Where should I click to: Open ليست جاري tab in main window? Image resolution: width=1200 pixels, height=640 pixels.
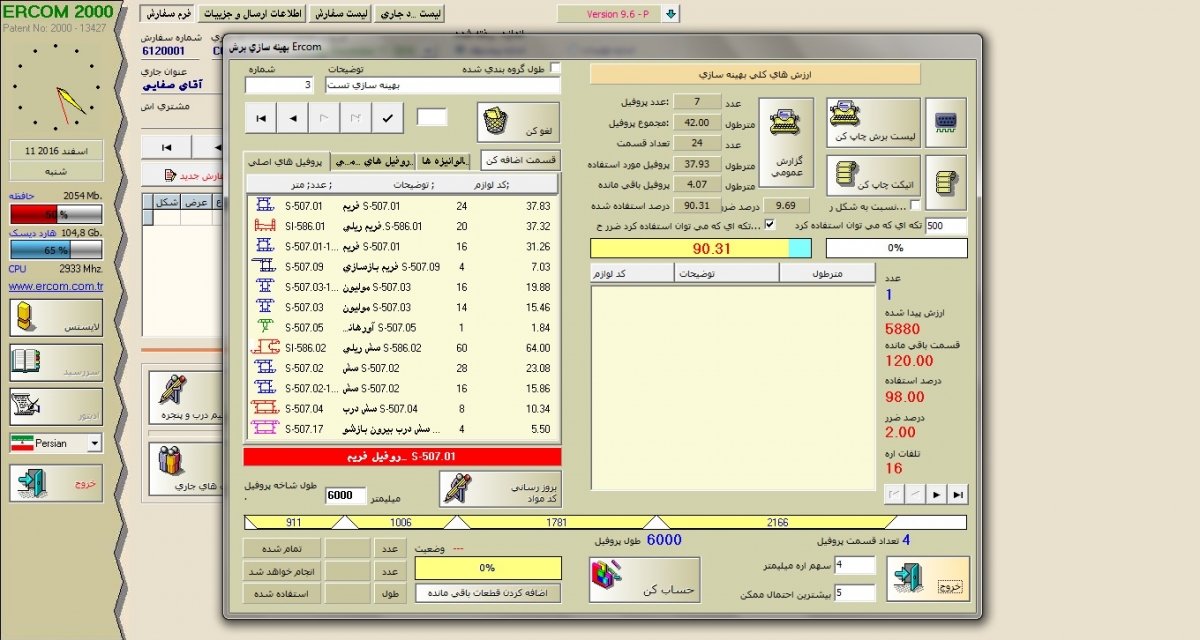411,15
